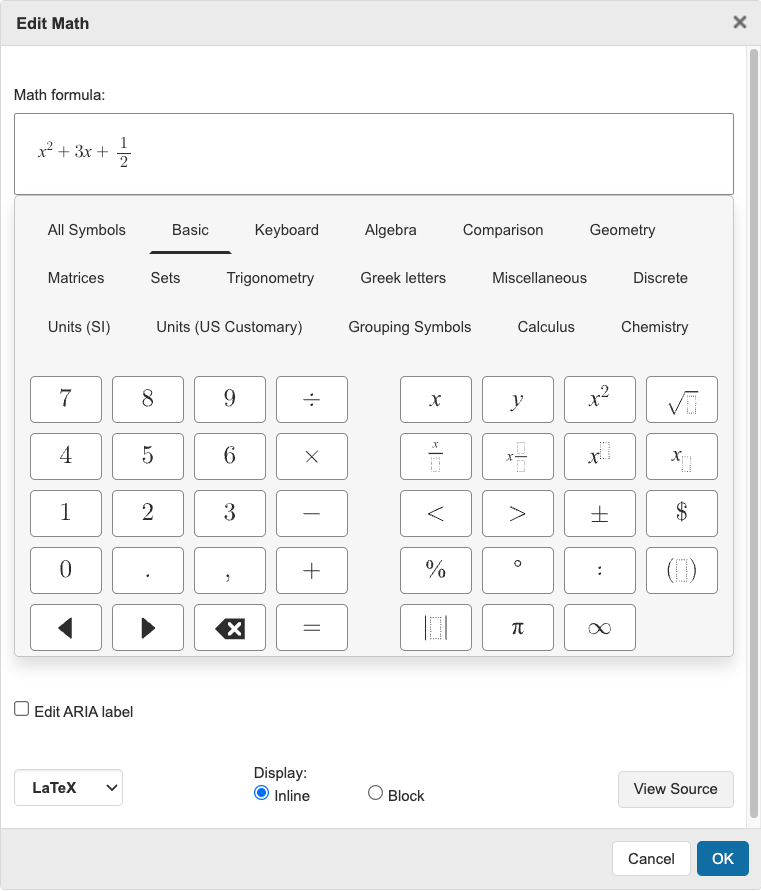Close the Edit Math dialog

739,22
